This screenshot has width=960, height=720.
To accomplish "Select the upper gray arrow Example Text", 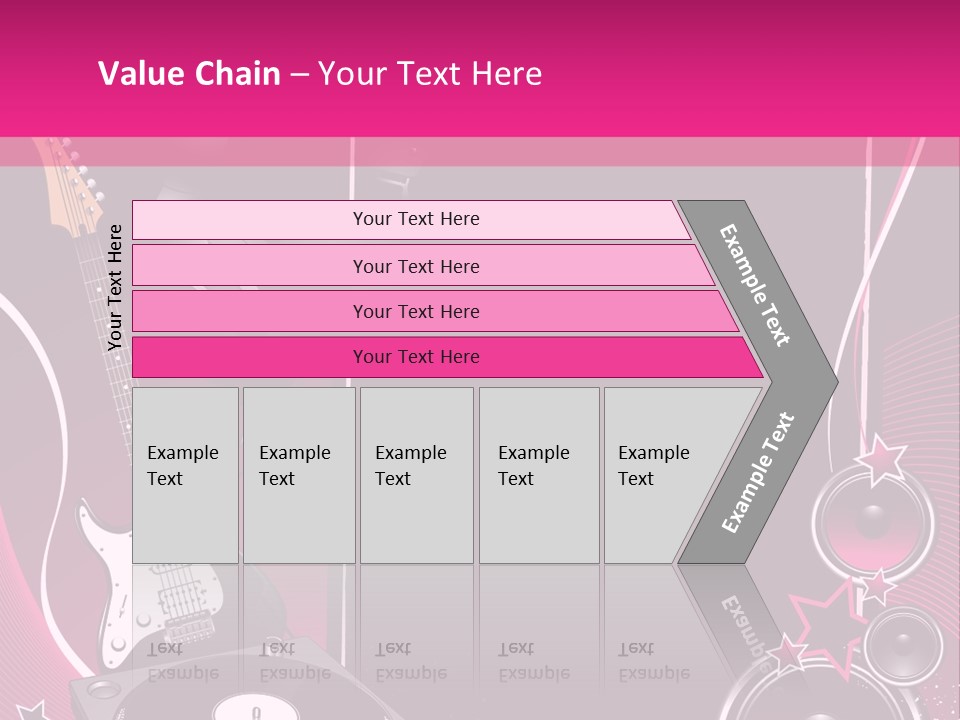I will pyautogui.click(x=756, y=285).
